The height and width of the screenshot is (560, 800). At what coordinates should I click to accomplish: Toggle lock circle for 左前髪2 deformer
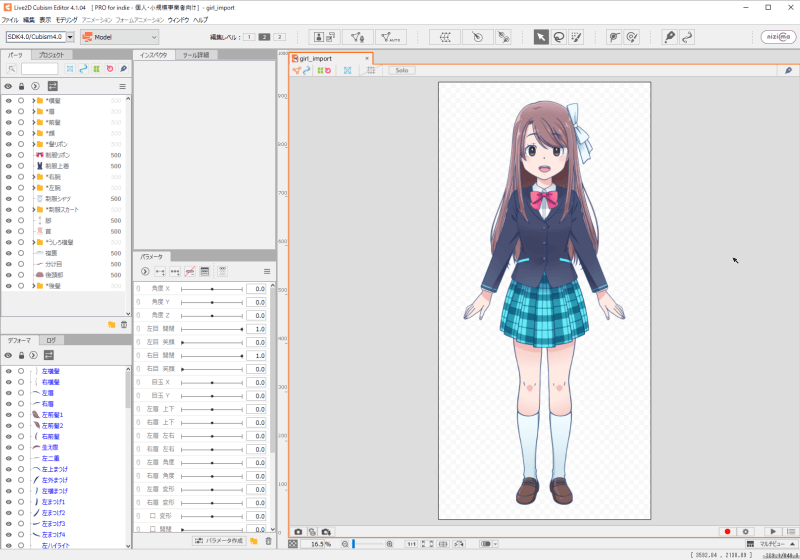[21, 425]
